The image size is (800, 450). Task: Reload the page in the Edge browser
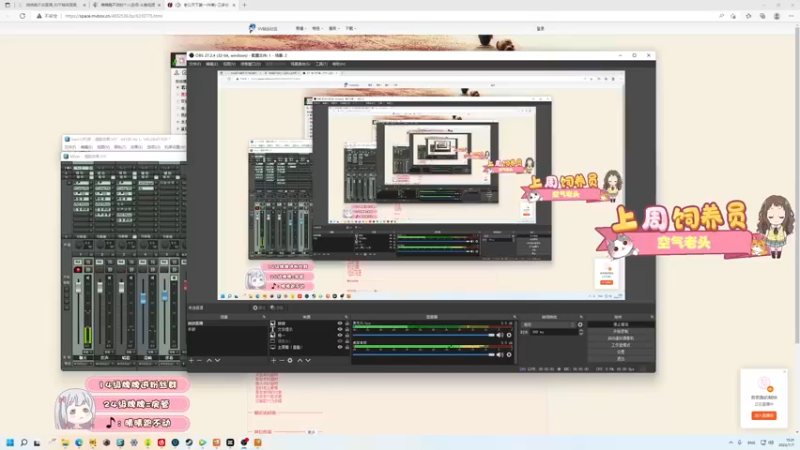pos(22,16)
